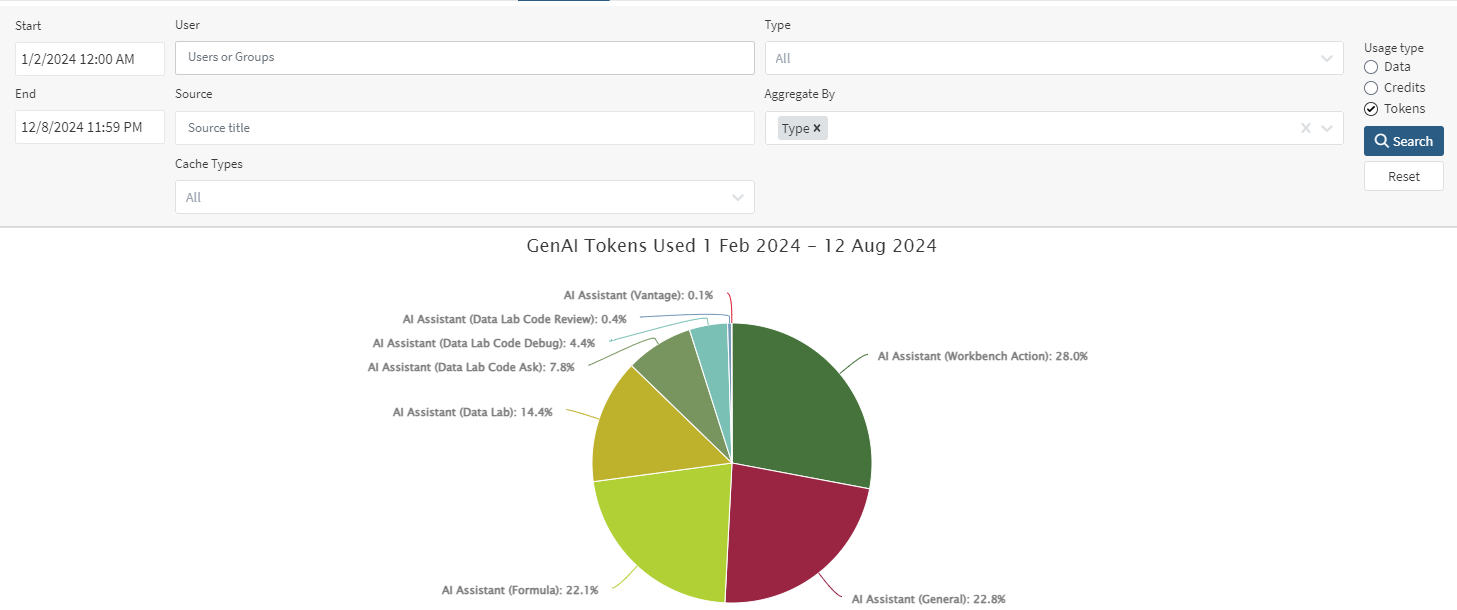Select the Credits usage type radio

1371,88
